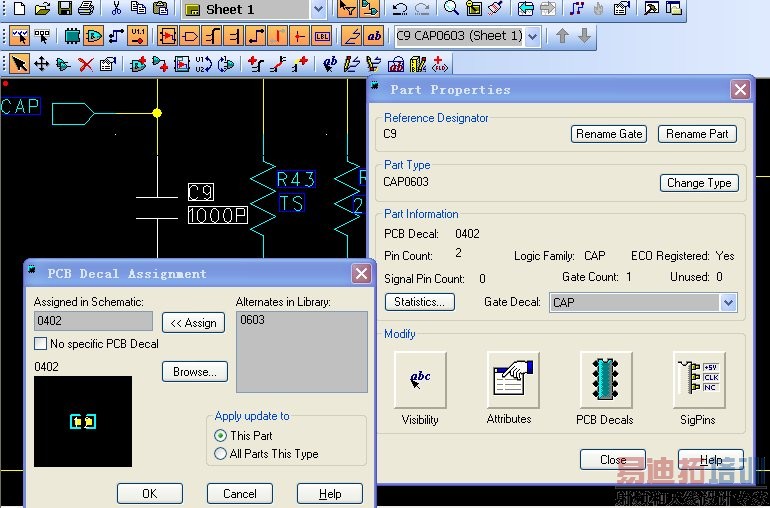Viewport: 770px width, 508px height.
Task: Click the Change Type button
Action: click(699, 183)
